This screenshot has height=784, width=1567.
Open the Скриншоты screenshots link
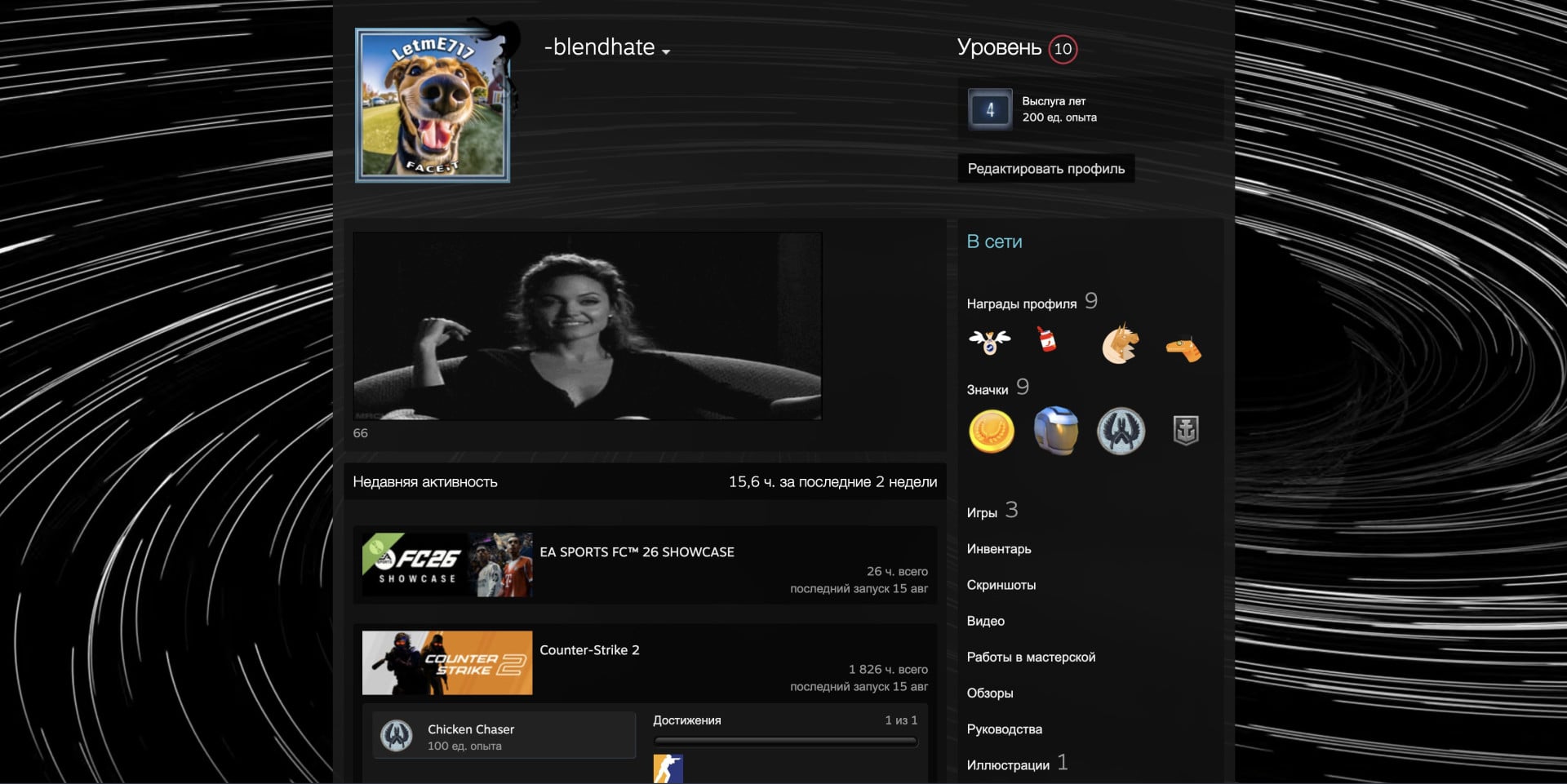coord(1001,585)
